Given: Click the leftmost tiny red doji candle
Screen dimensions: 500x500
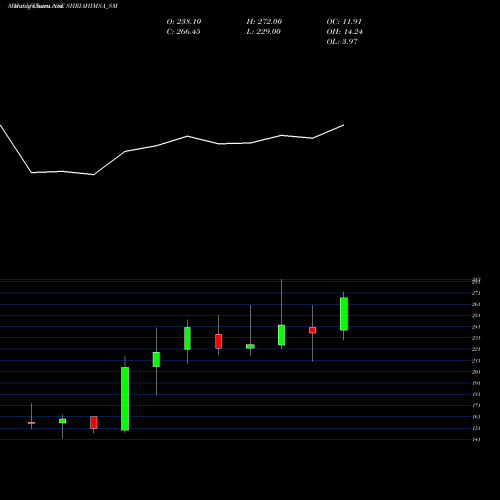Looking at the screenshot, I should point(31,423).
